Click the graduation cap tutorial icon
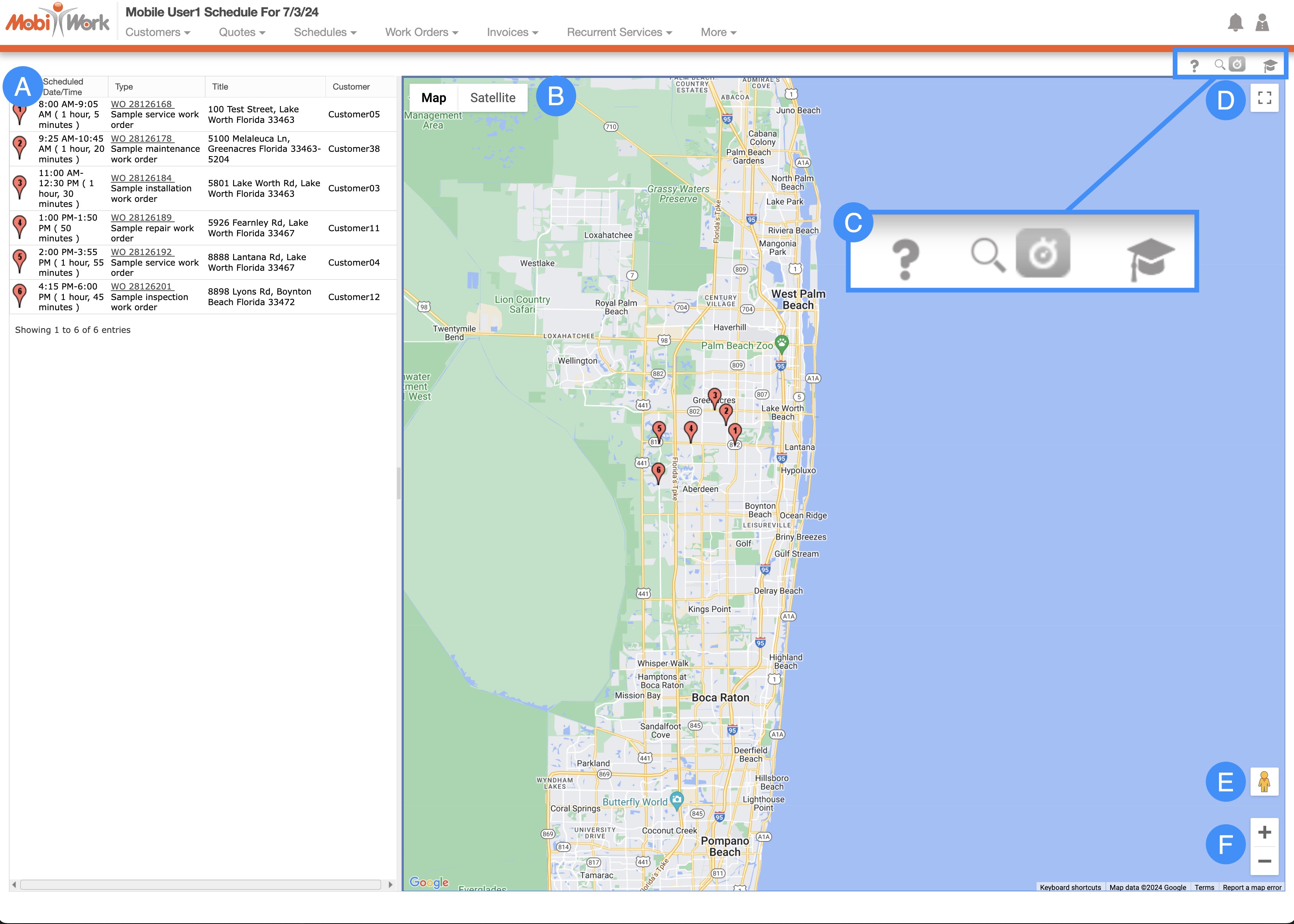Image resolution: width=1294 pixels, height=924 pixels. click(x=1269, y=65)
